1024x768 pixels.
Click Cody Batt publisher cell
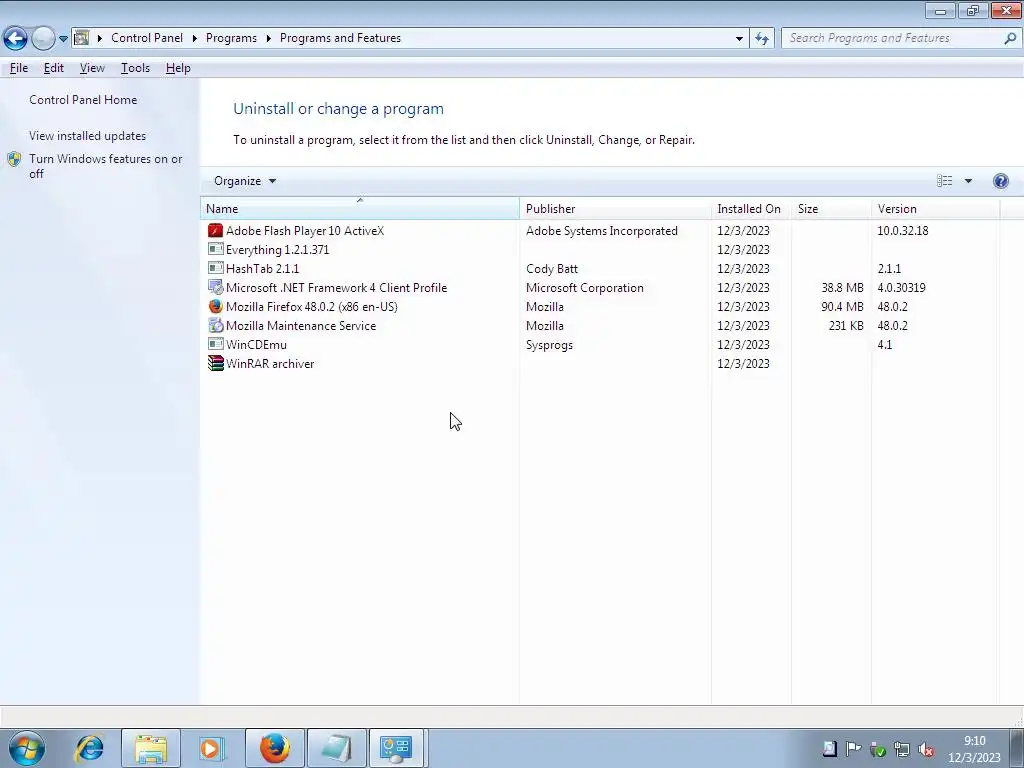(x=552, y=268)
